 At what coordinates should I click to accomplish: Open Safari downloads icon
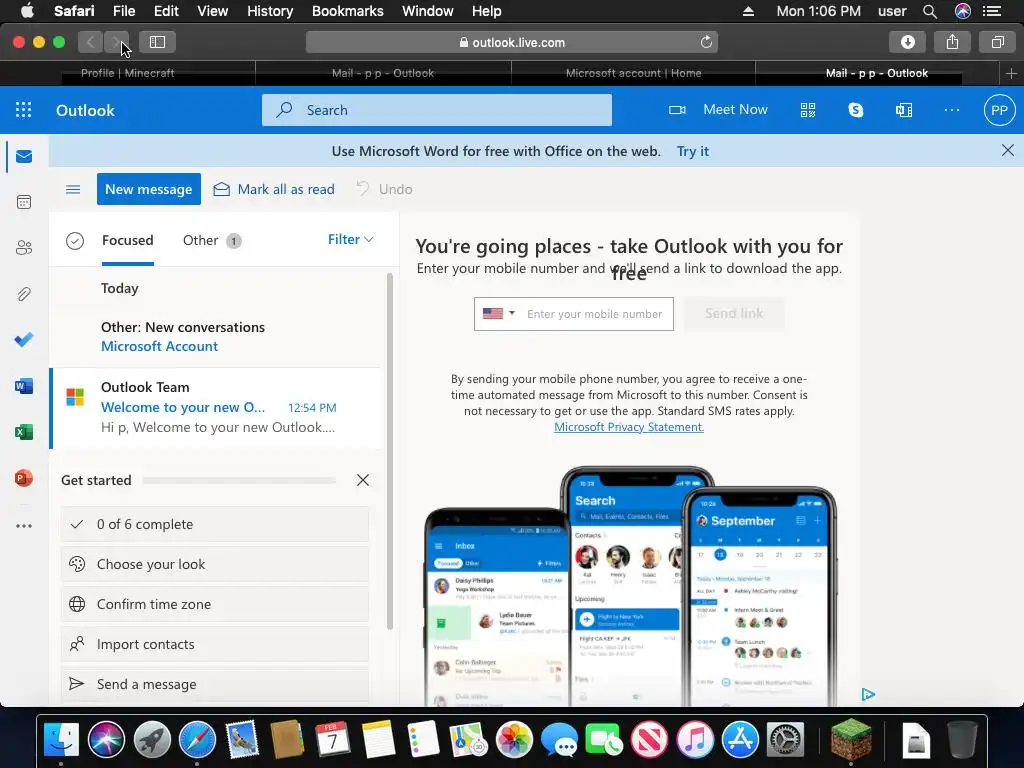[x=908, y=42]
